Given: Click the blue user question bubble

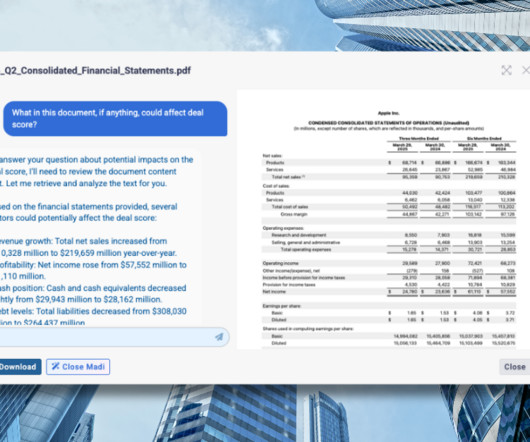Looking at the screenshot, I should coord(115,119).
